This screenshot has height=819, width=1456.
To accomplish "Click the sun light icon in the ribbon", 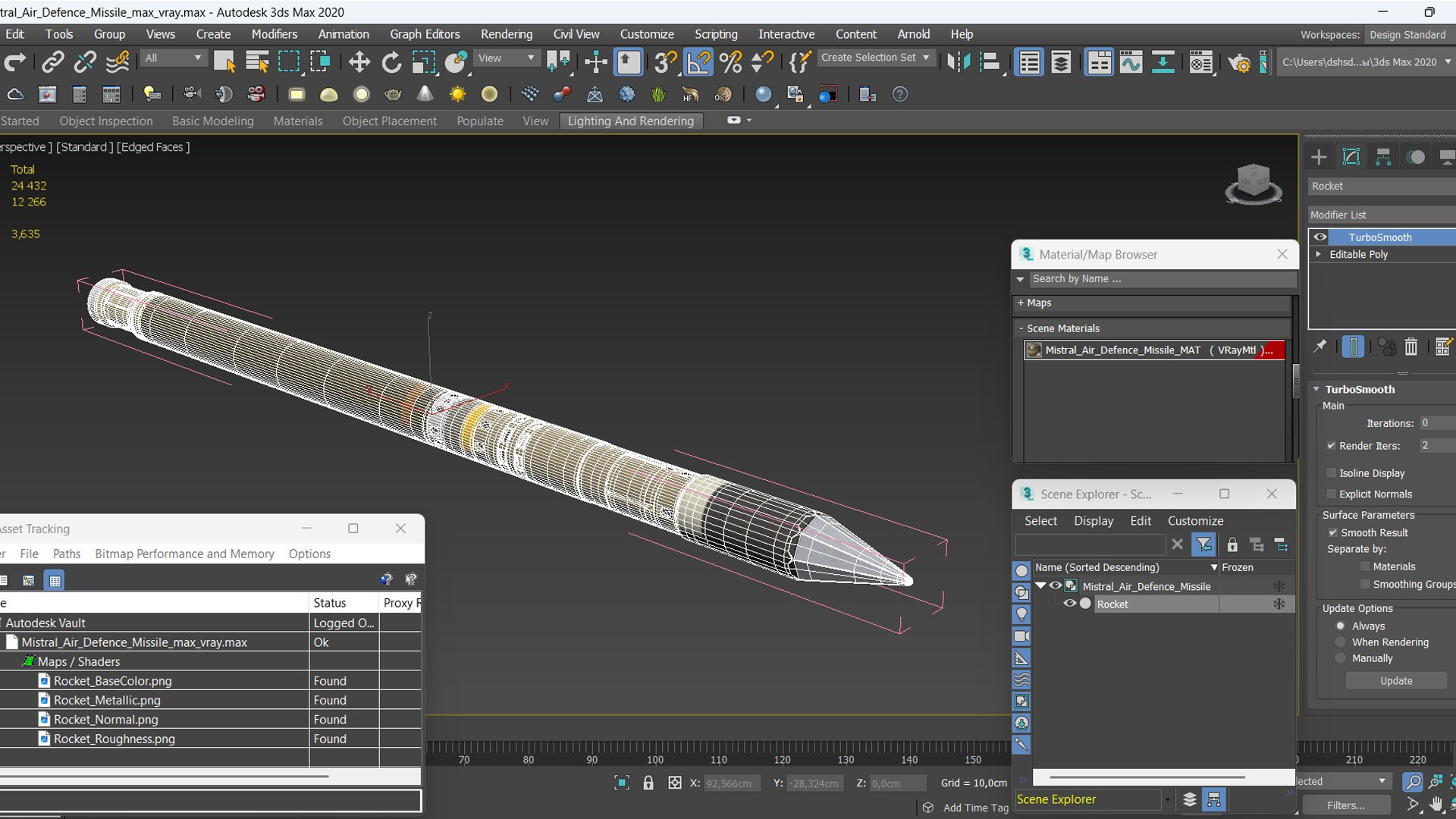I will tap(457, 94).
